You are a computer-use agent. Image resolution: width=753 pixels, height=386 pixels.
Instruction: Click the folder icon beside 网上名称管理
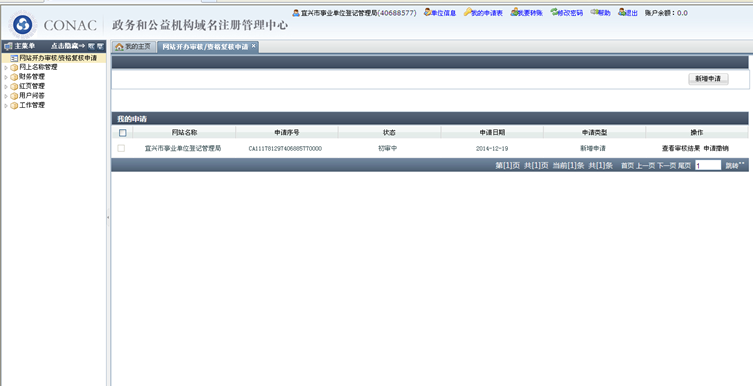(x=14, y=68)
